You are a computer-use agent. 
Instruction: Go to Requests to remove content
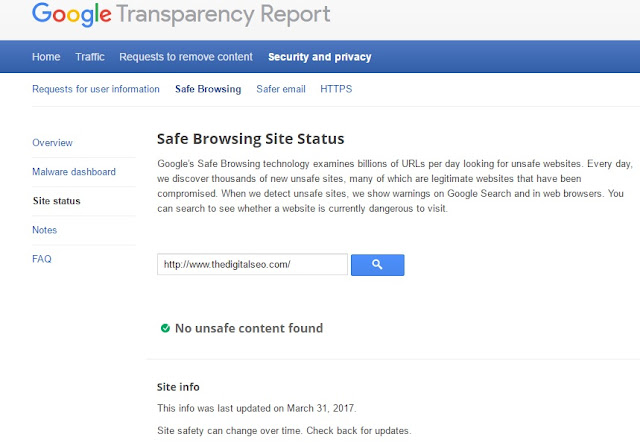click(x=186, y=57)
